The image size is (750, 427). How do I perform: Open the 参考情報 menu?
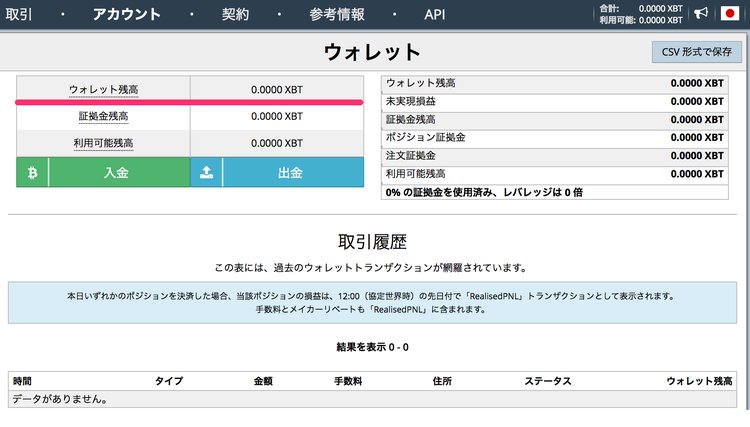[x=337, y=14]
